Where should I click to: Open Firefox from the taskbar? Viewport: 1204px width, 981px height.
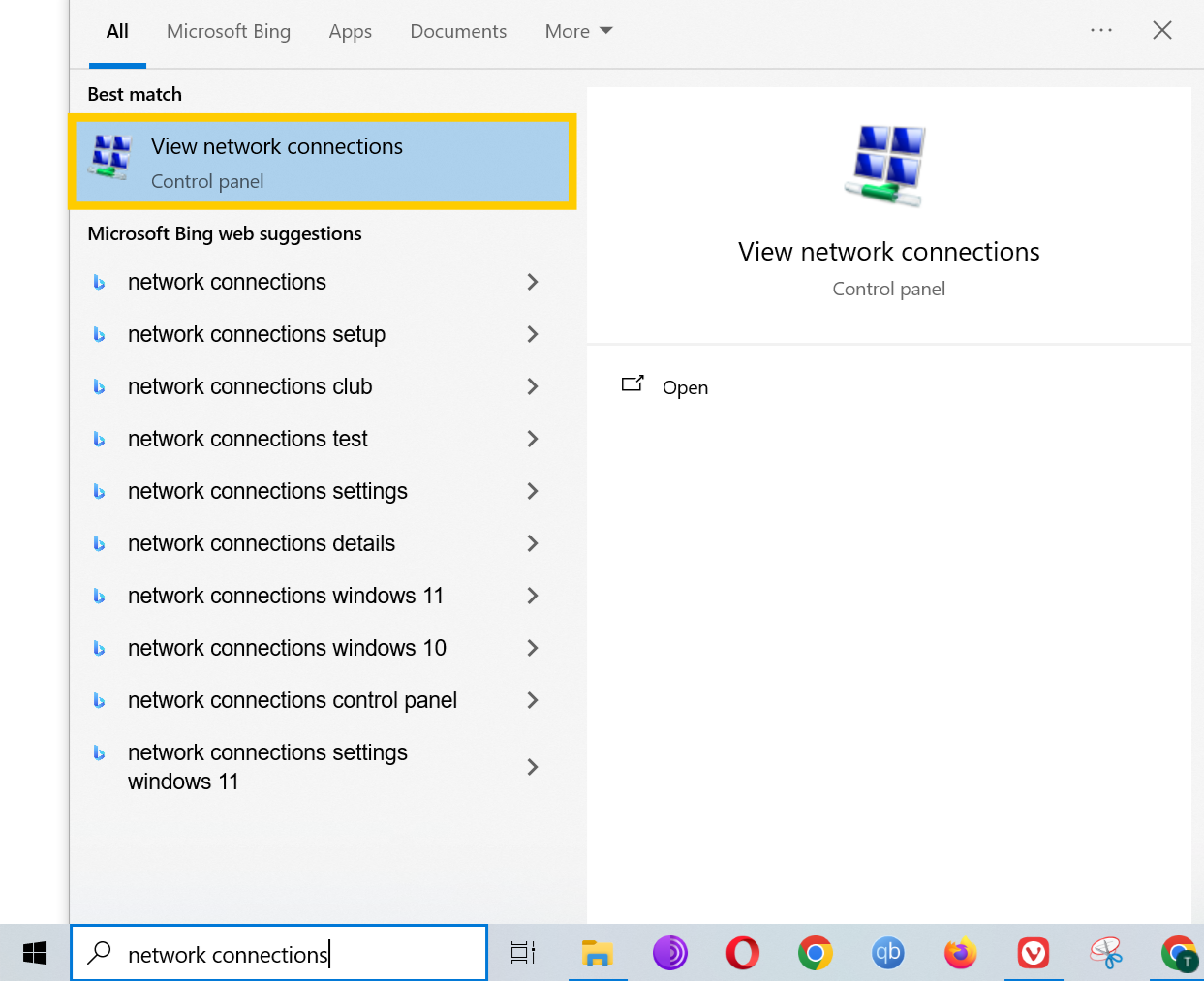[x=961, y=953]
